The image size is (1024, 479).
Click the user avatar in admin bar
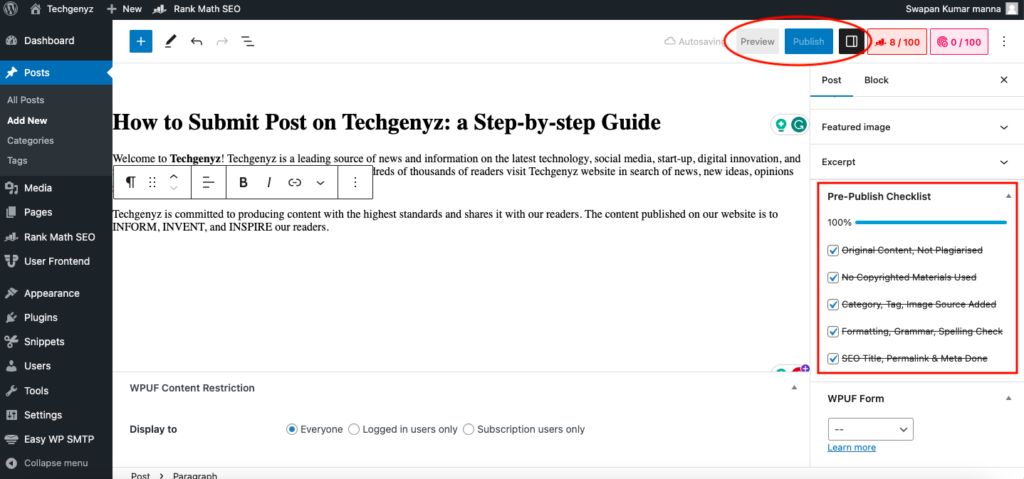(1012, 9)
